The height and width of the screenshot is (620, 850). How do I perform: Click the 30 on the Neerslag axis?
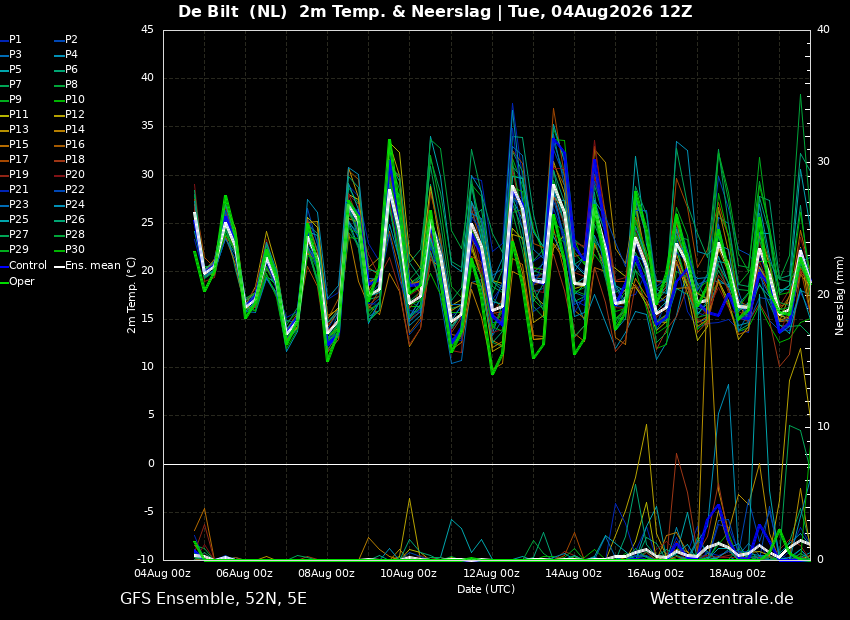(x=823, y=162)
